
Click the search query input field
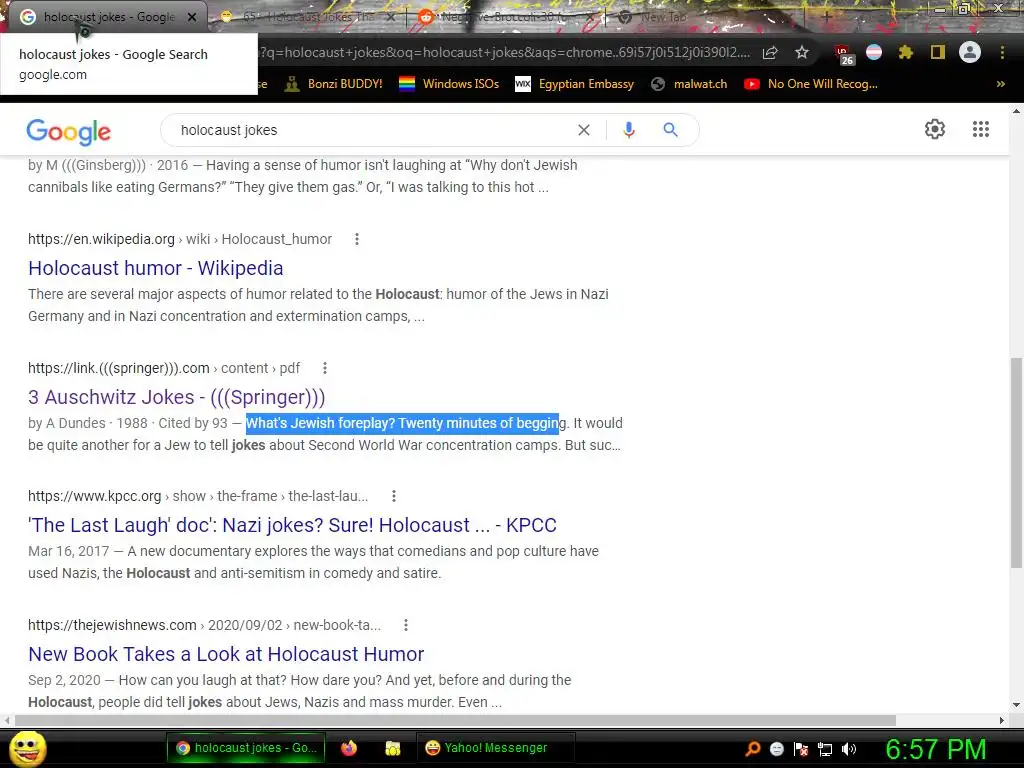372,130
